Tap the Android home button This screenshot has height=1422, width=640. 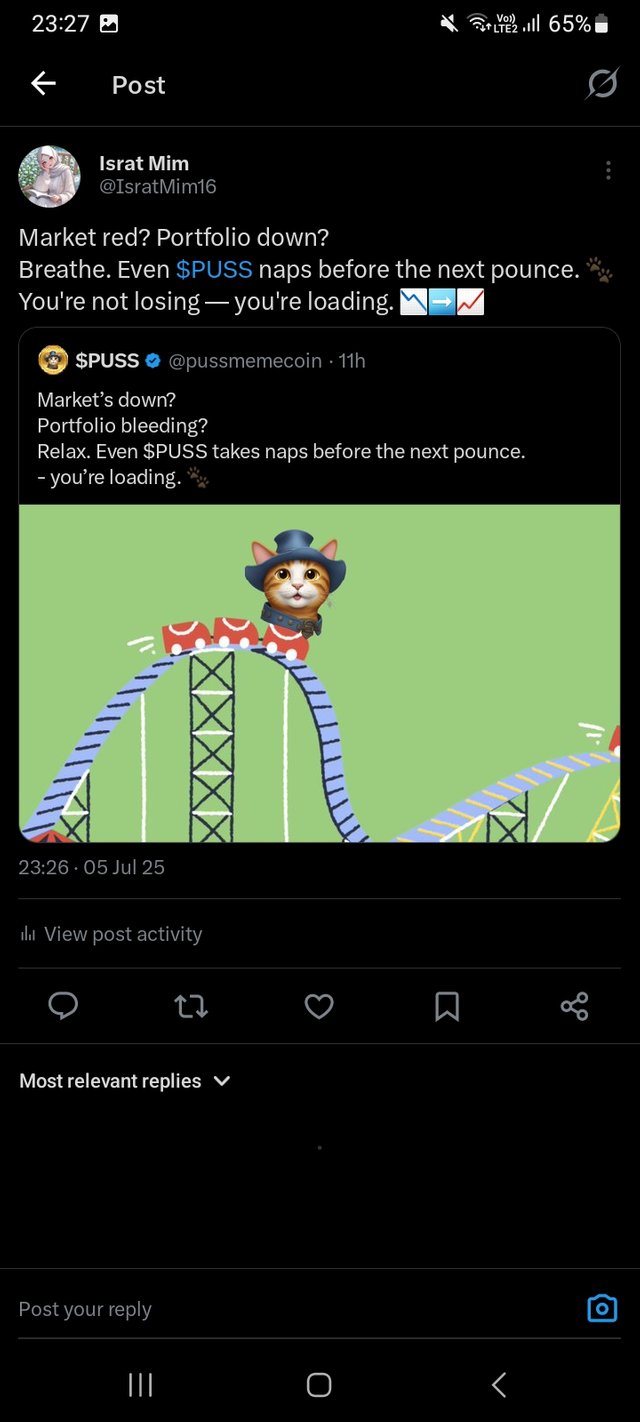(319, 1384)
